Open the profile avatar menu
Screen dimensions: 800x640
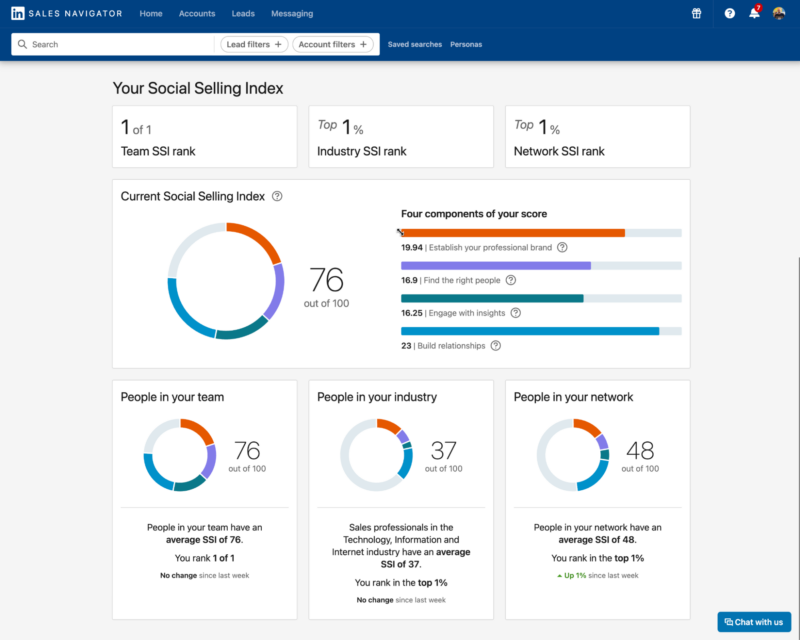coord(779,13)
